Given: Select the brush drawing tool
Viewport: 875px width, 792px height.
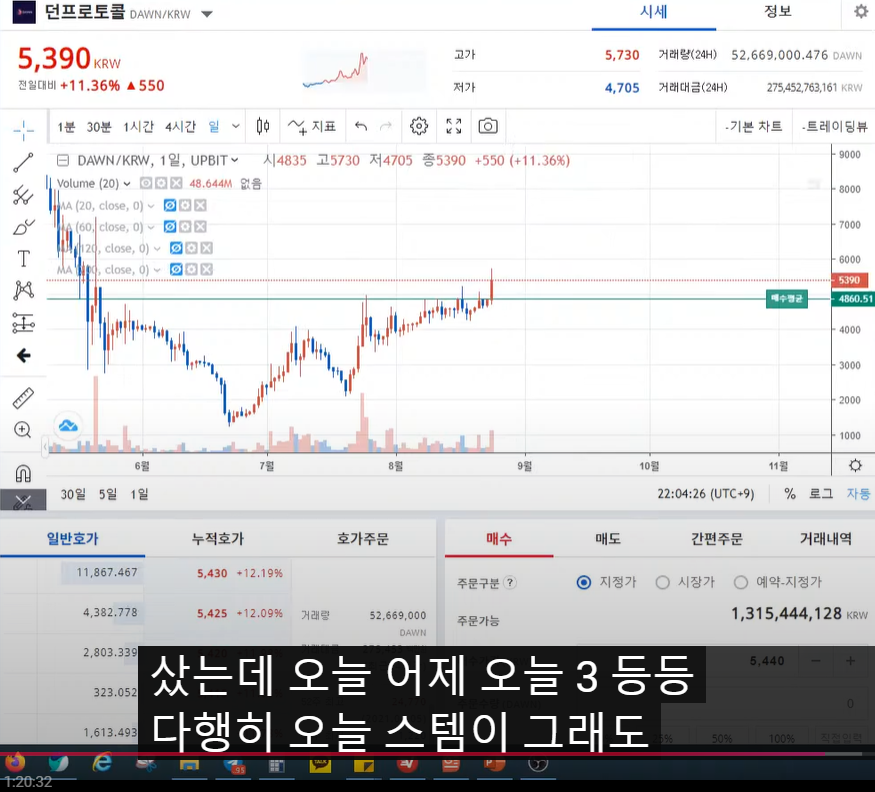Looking at the screenshot, I should pos(23,227).
